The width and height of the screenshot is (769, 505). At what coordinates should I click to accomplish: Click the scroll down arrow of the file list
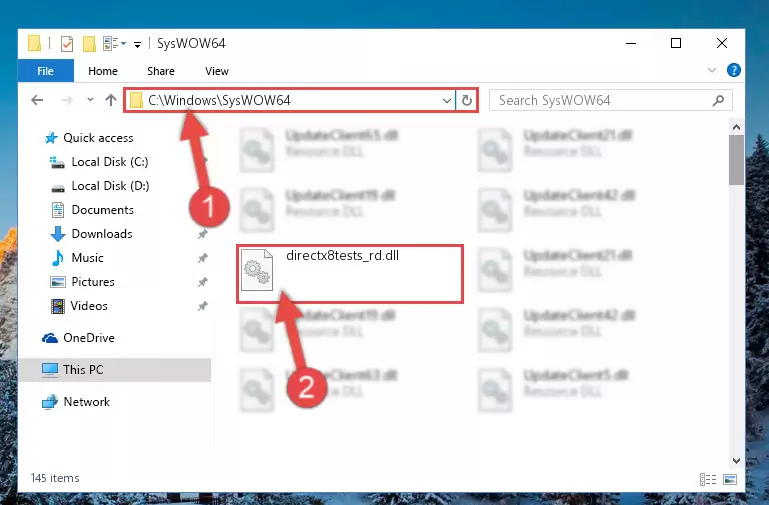point(736,461)
